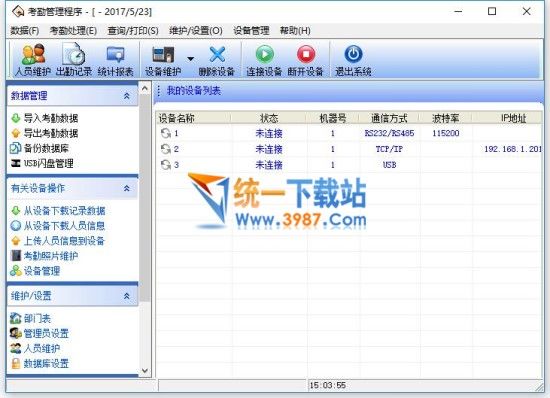This screenshot has height=398, width=550.
Task: Click the 退出系统 power icon
Action: [353, 54]
